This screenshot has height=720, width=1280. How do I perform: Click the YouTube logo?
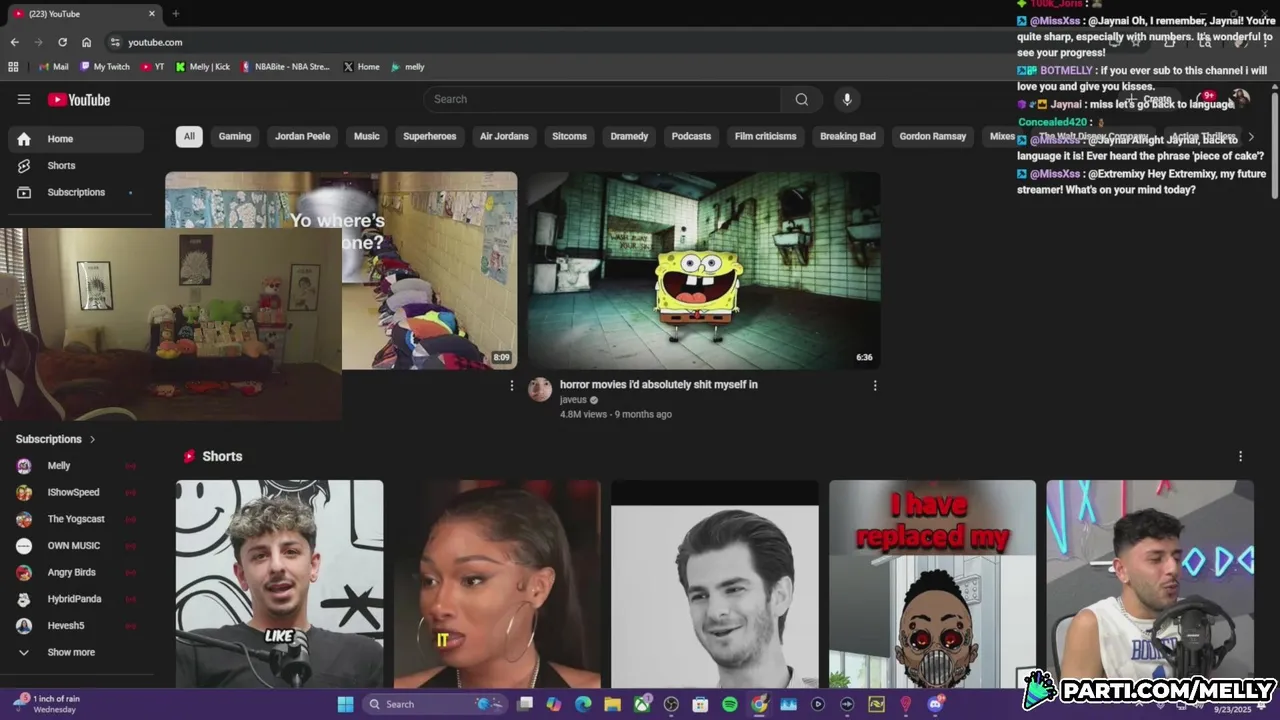coord(79,100)
